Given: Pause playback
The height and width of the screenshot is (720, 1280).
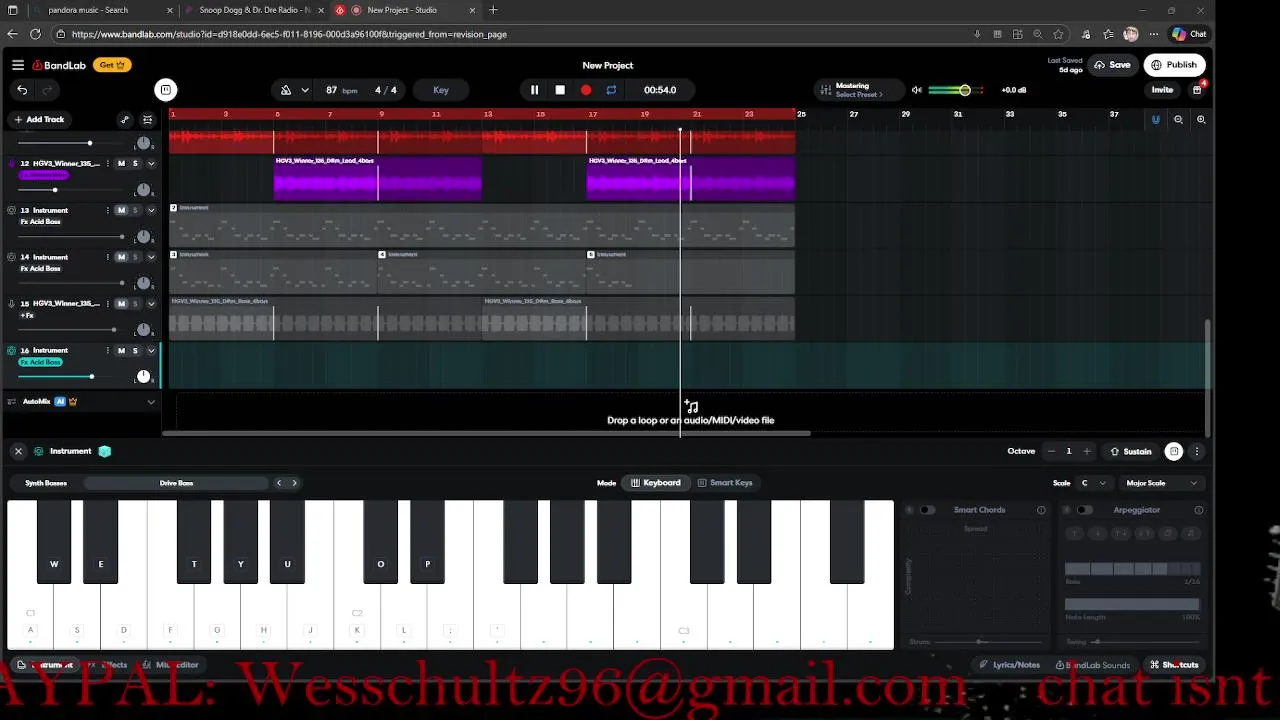Looking at the screenshot, I should pos(534,90).
